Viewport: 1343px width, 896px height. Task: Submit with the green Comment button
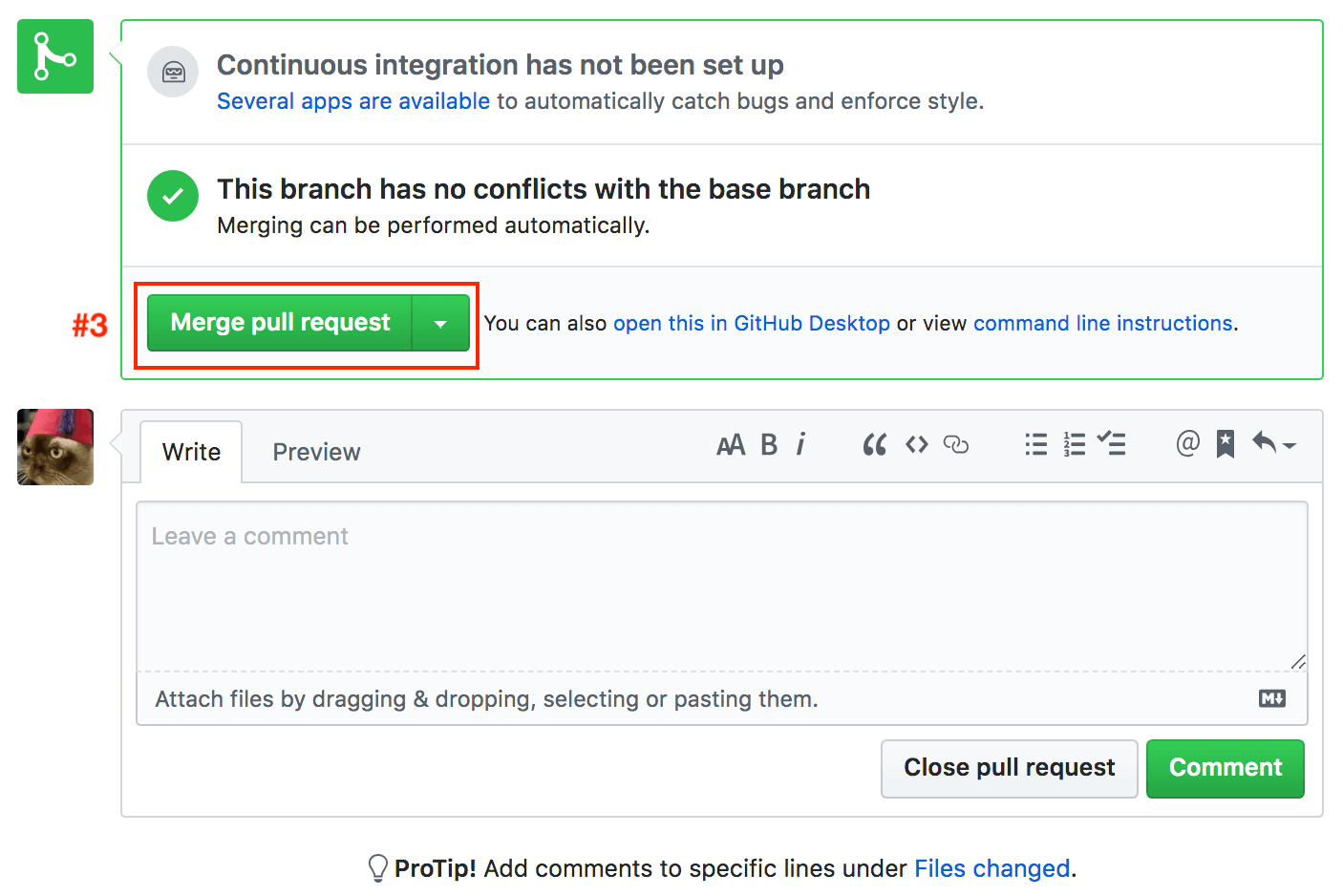pyautogui.click(x=1225, y=768)
